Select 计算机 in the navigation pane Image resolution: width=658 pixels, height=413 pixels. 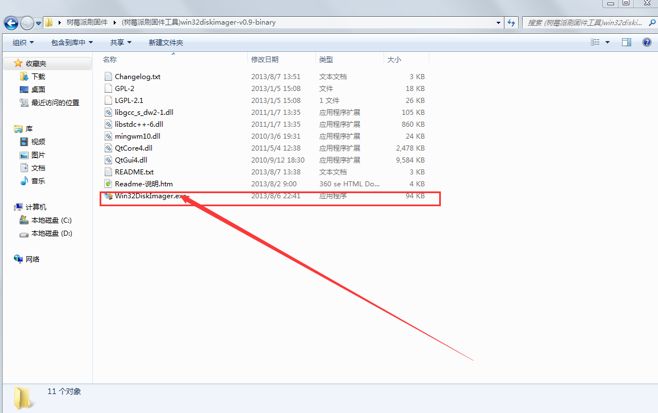coord(36,207)
